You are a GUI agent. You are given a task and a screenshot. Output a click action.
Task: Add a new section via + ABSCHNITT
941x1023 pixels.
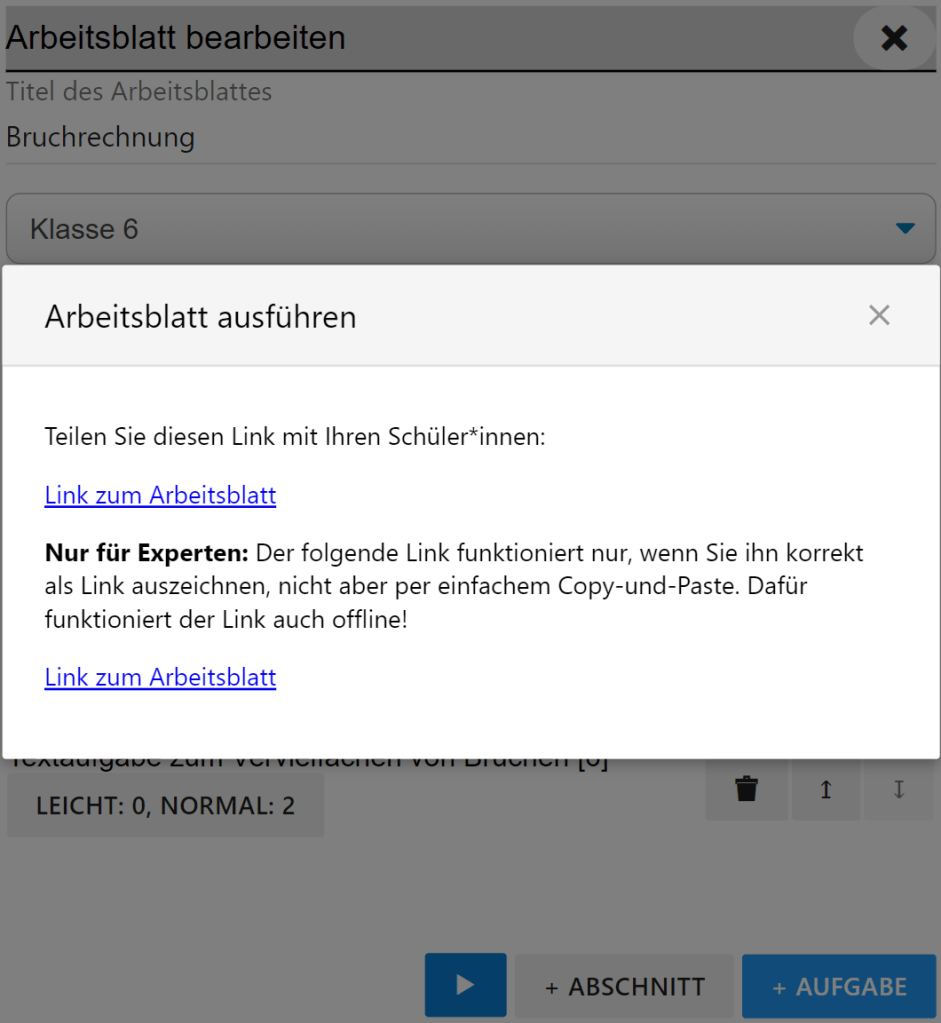pyautogui.click(x=624, y=987)
